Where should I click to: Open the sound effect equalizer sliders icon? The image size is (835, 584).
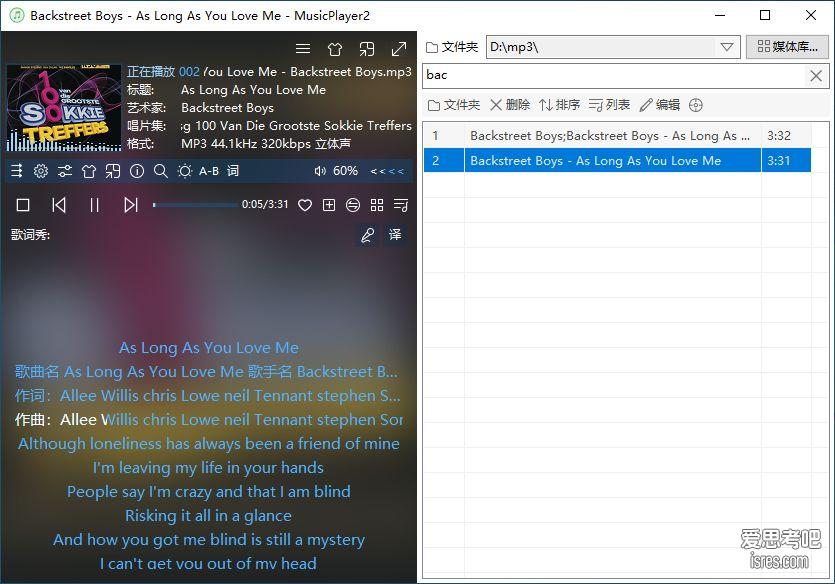[65, 171]
